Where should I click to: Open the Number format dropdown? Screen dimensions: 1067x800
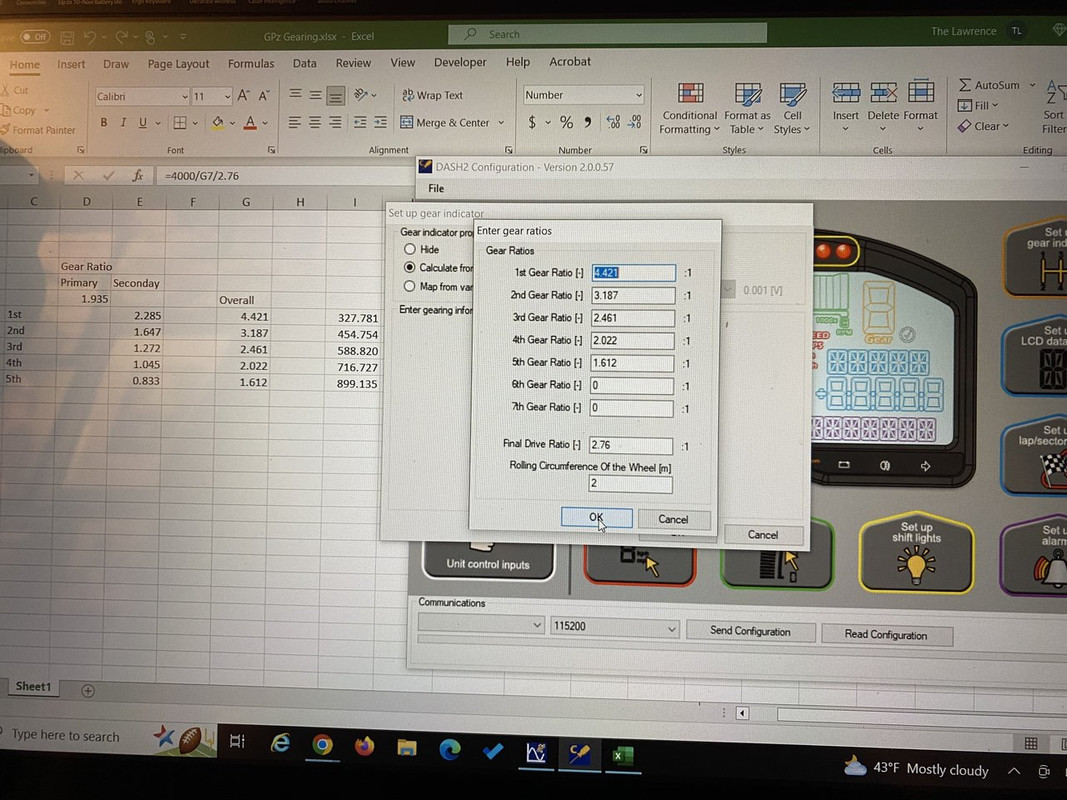coord(638,95)
